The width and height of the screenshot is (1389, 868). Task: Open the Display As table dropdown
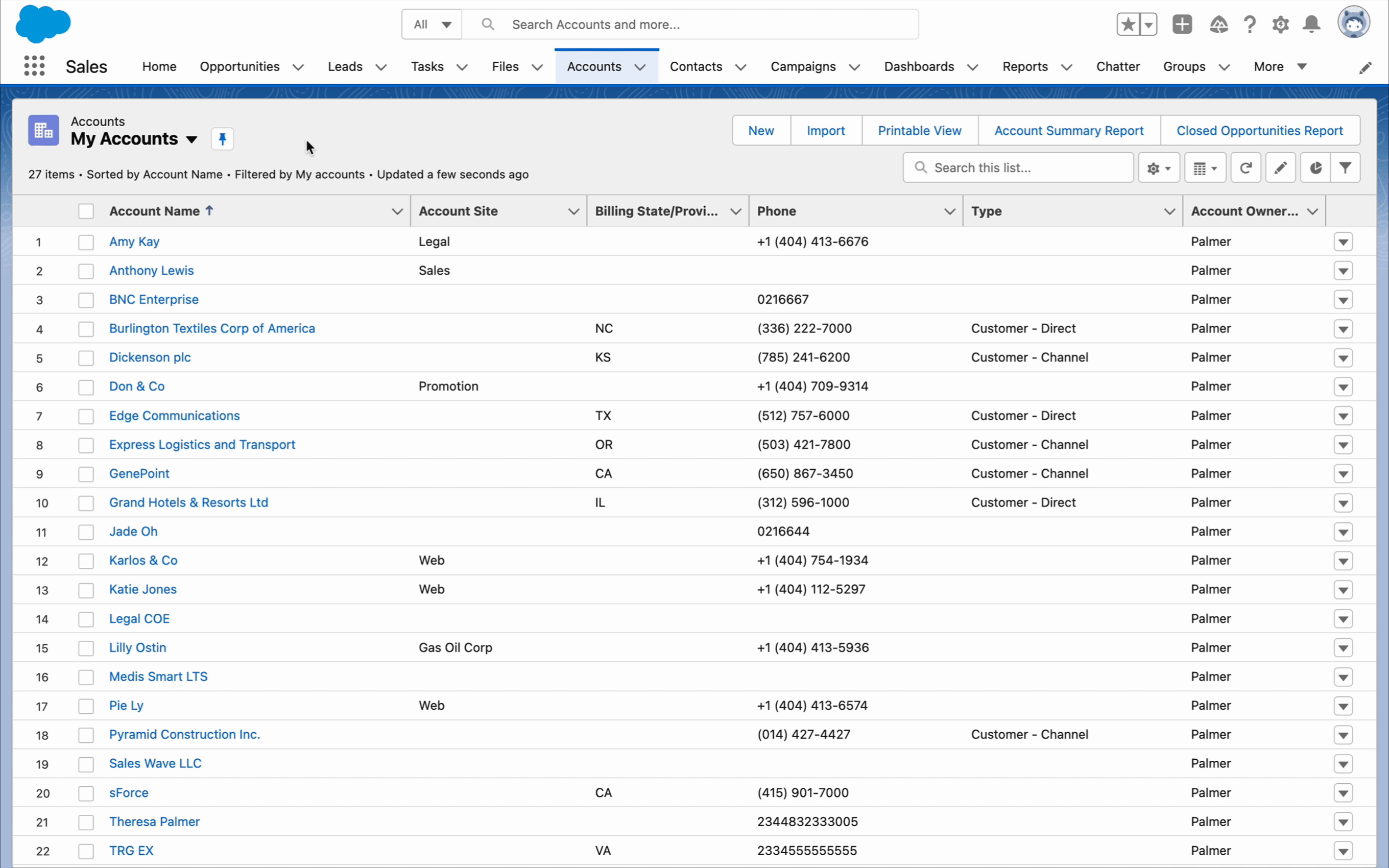pos(1205,167)
